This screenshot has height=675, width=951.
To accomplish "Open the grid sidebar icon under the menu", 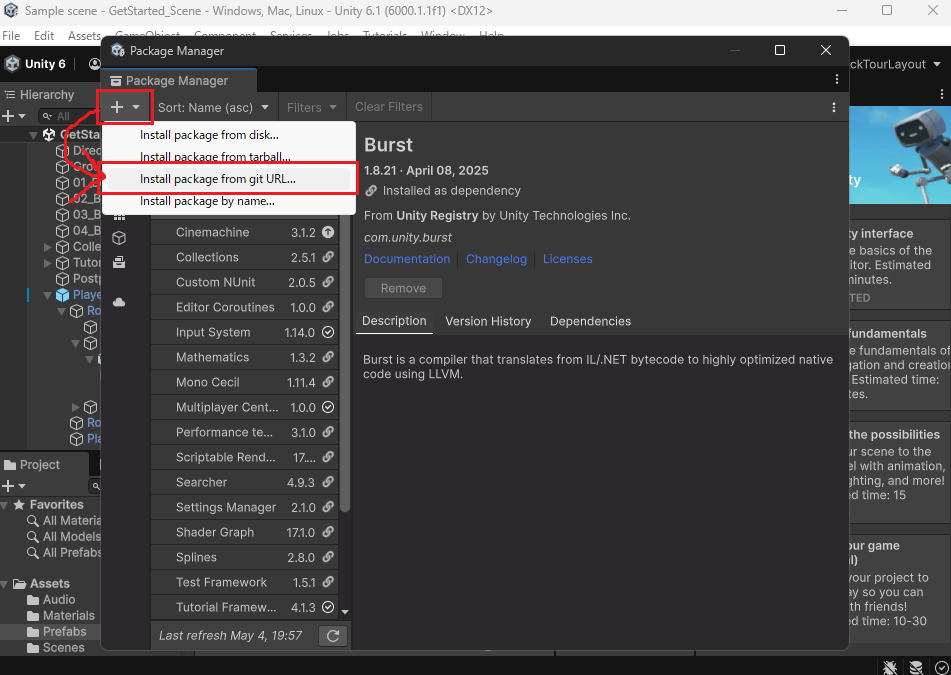I will coord(119,217).
